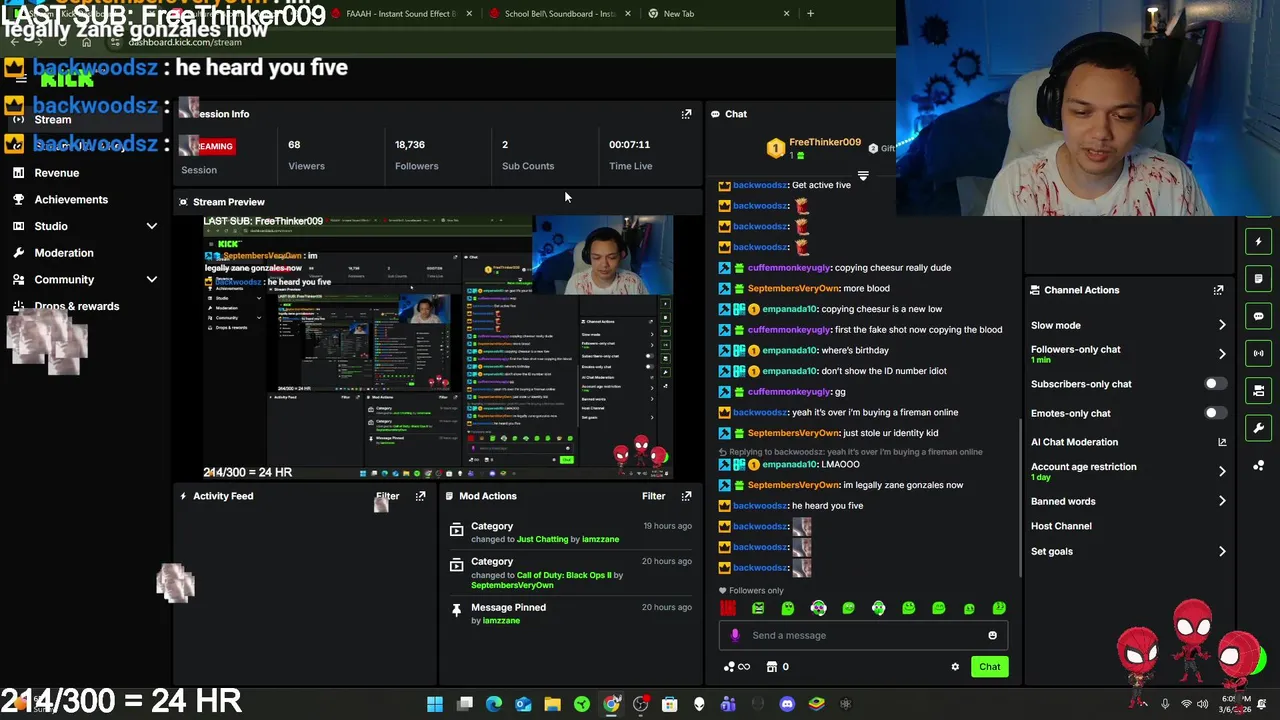
Task: Click the green Chat send button
Action: (989, 667)
